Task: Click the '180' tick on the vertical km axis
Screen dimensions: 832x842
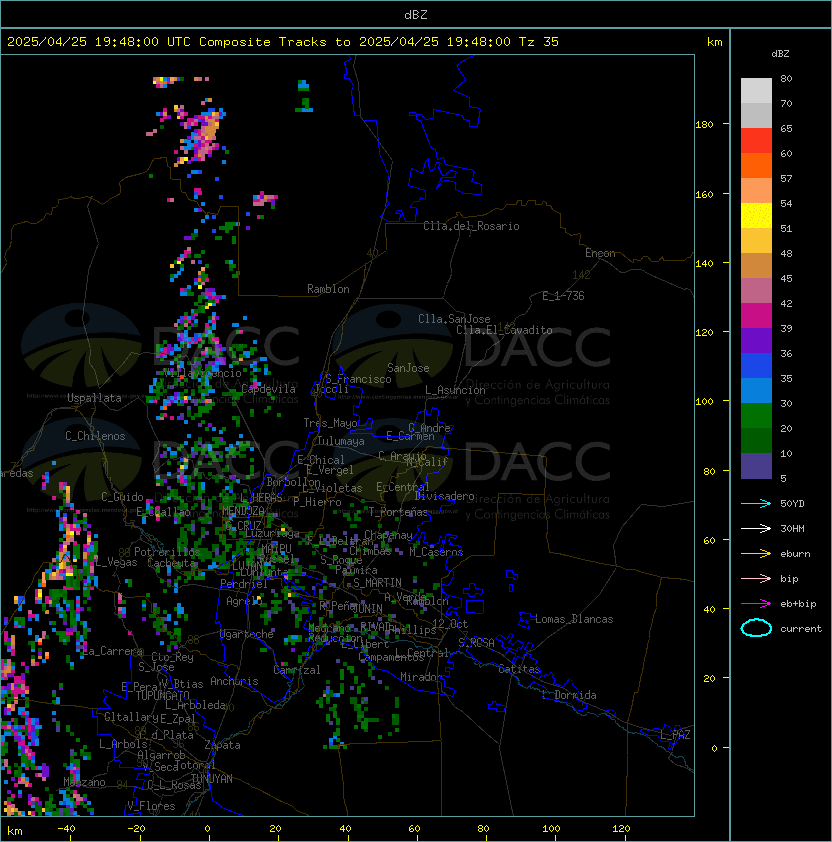Action: click(x=704, y=125)
